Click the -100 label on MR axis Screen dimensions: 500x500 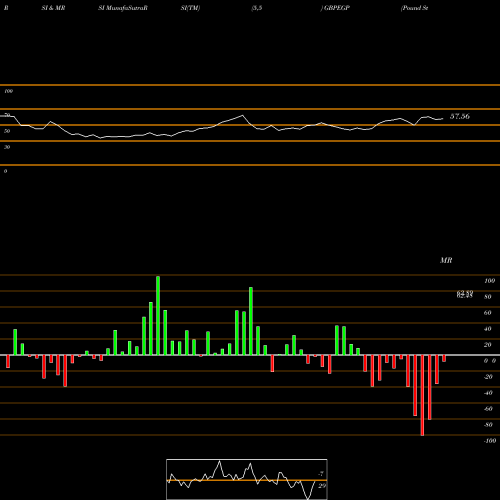pos(489,441)
